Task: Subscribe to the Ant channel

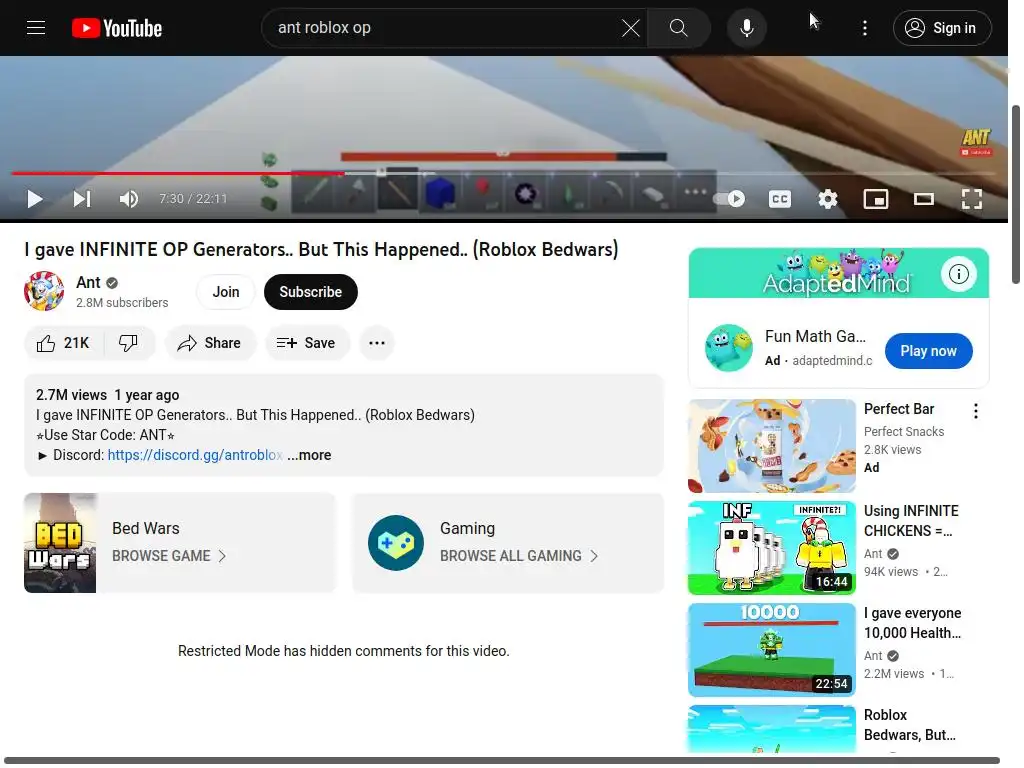Action: point(311,292)
